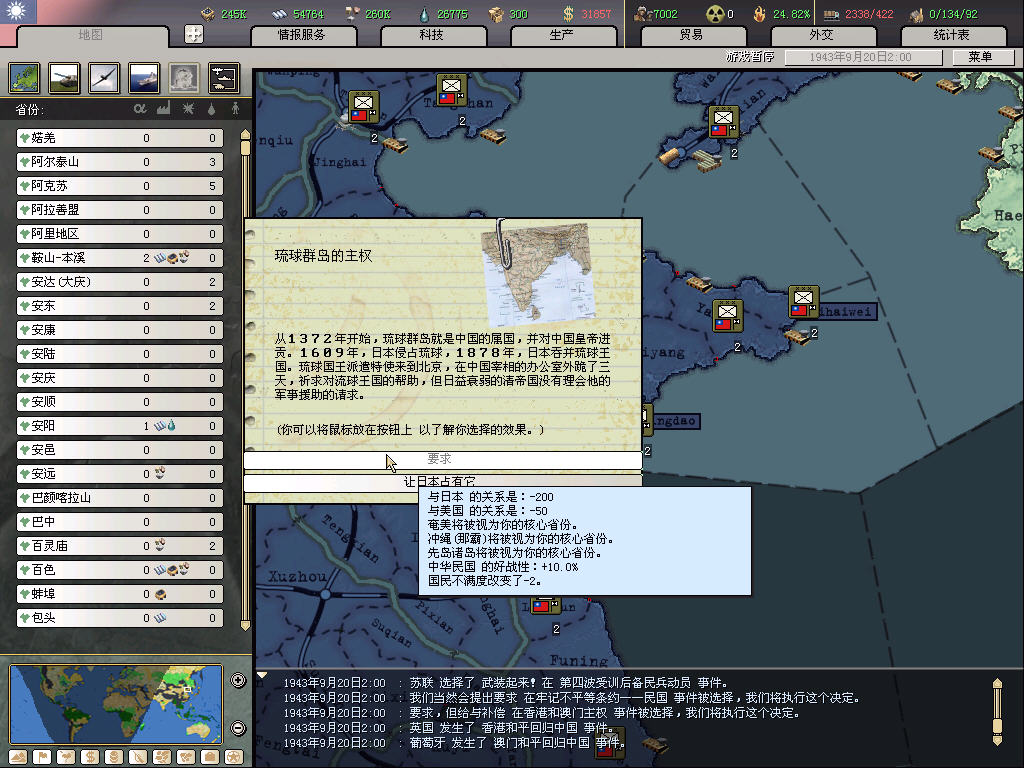Screen dimensions: 1024x768
Task: Open the 统计表 tab
Action: coord(952,35)
